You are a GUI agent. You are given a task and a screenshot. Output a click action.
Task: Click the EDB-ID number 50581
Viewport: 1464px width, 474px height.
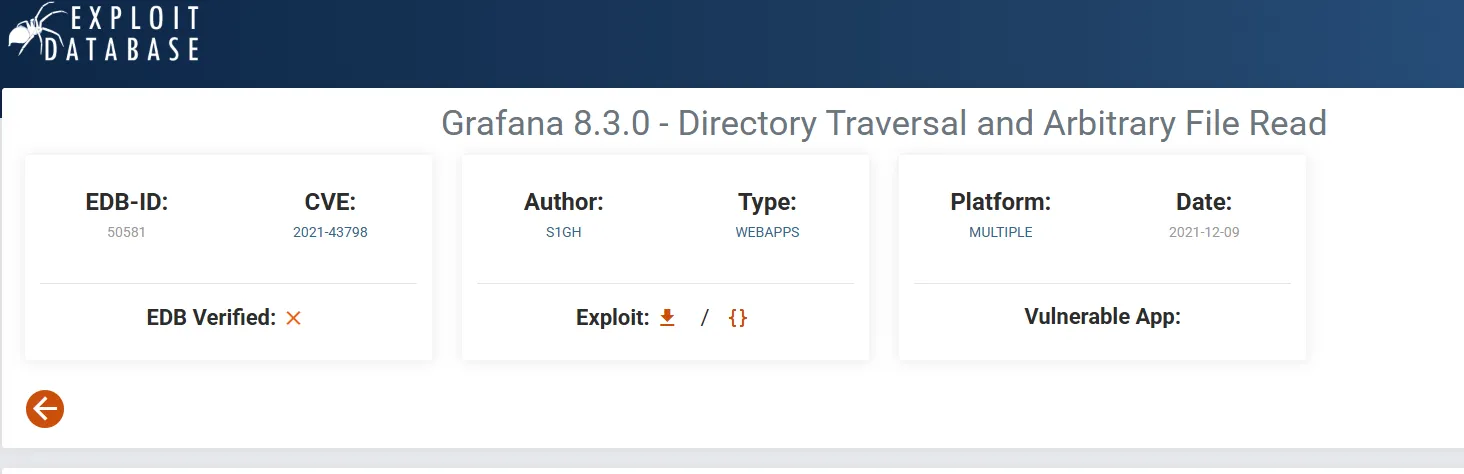click(x=126, y=232)
